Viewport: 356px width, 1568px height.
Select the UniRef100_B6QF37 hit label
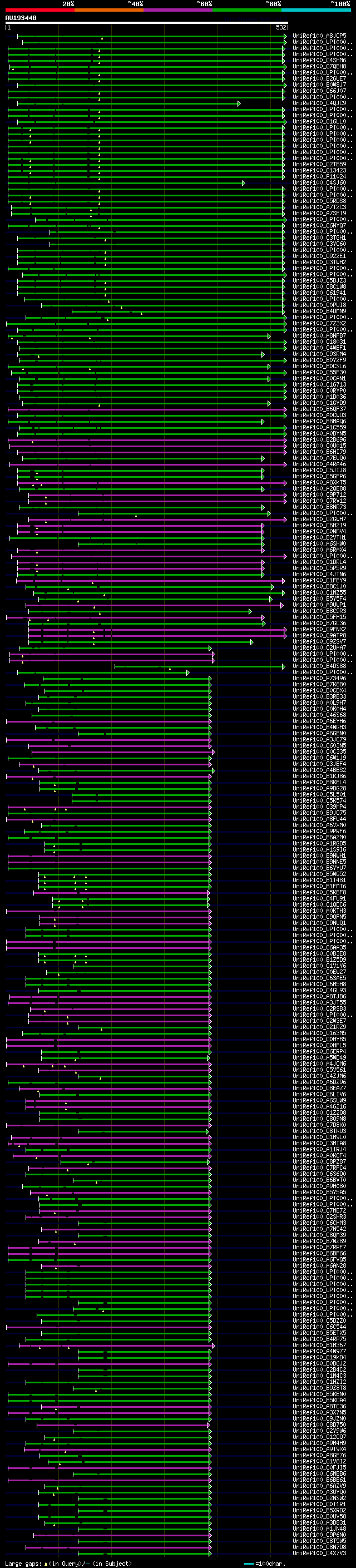point(319,409)
